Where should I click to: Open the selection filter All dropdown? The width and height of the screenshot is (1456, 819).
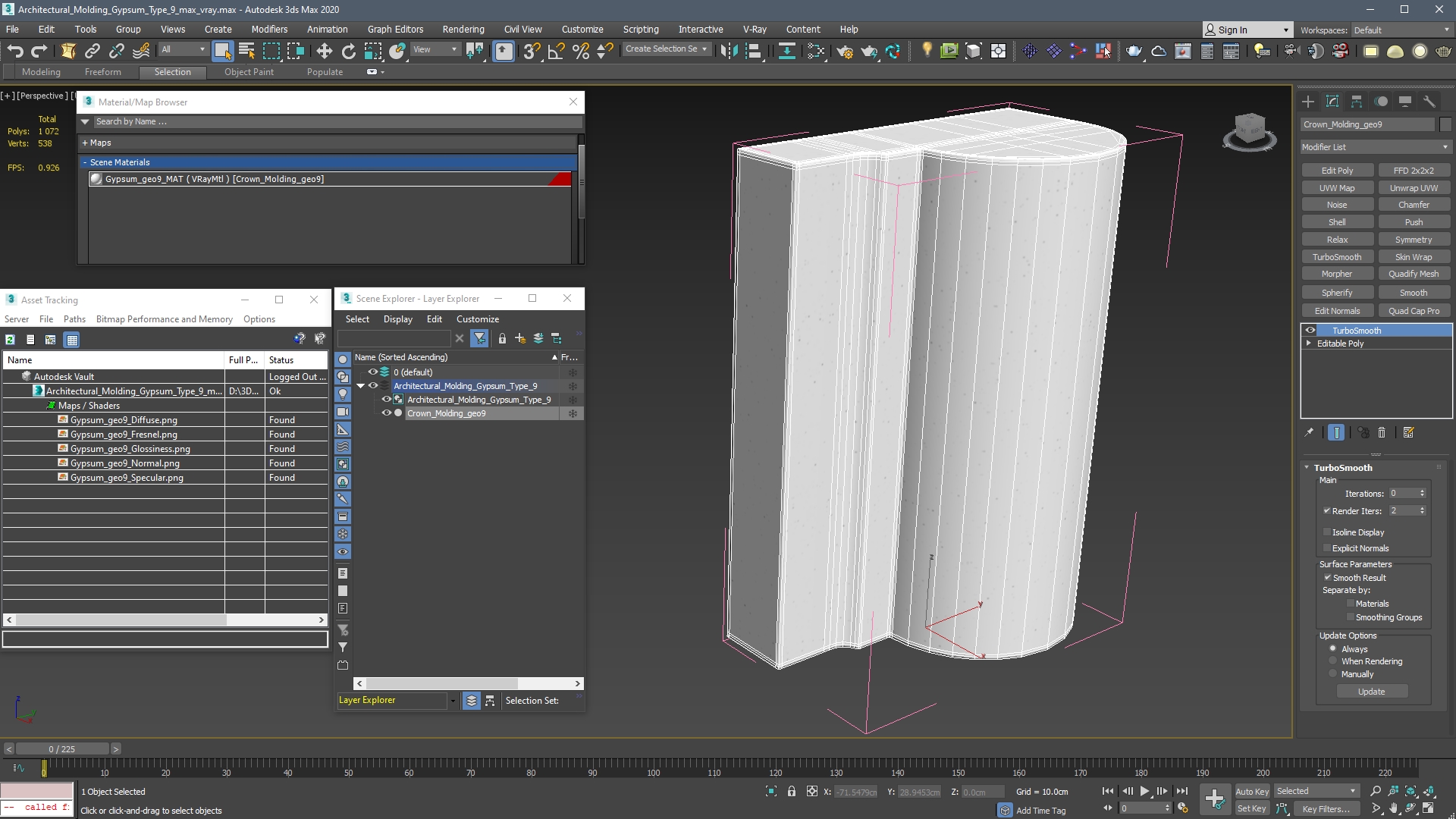[183, 49]
